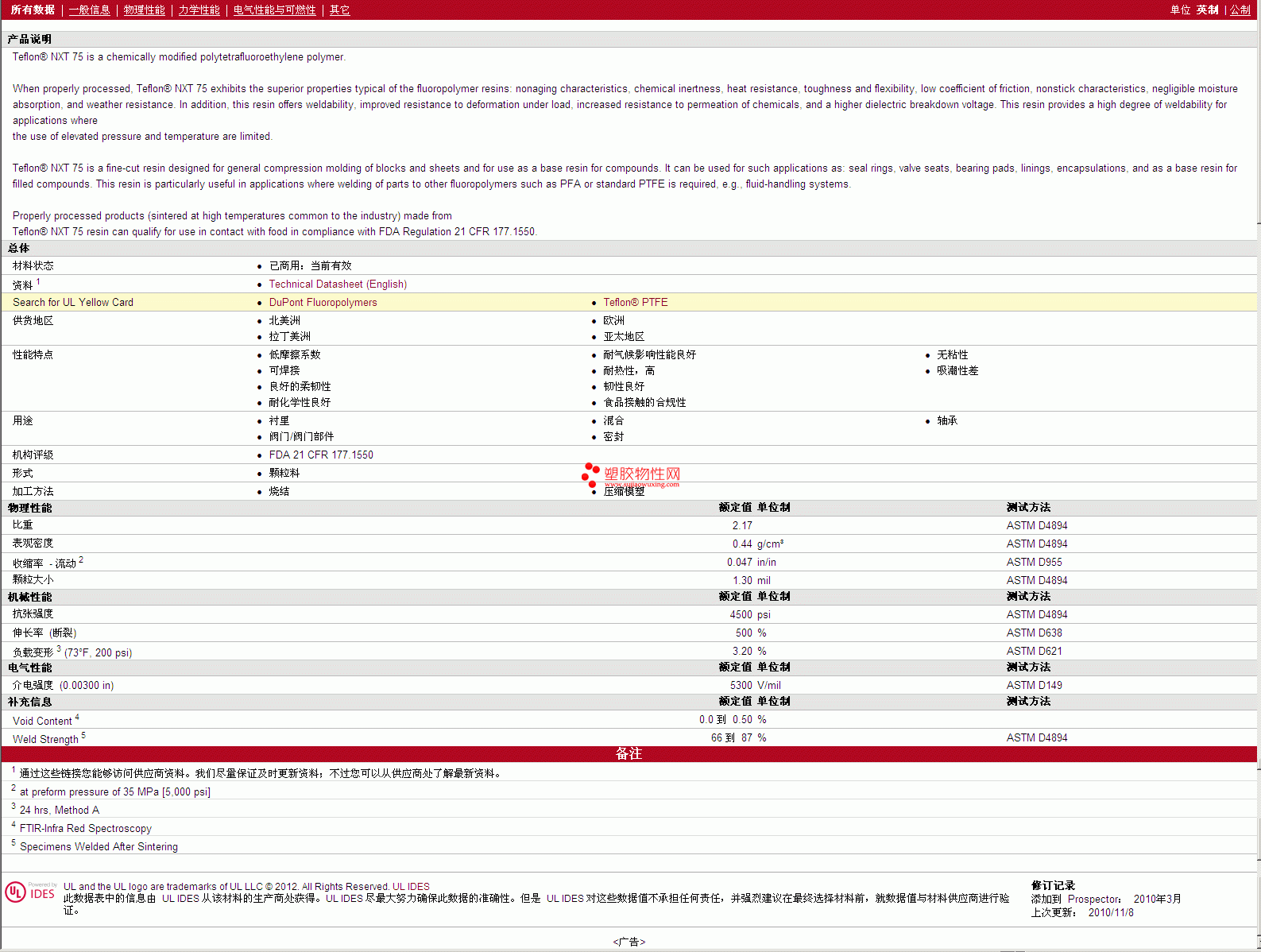Click the 食品接触的合规性 feature item
Viewport: 1261px width, 952px height.
644,402
